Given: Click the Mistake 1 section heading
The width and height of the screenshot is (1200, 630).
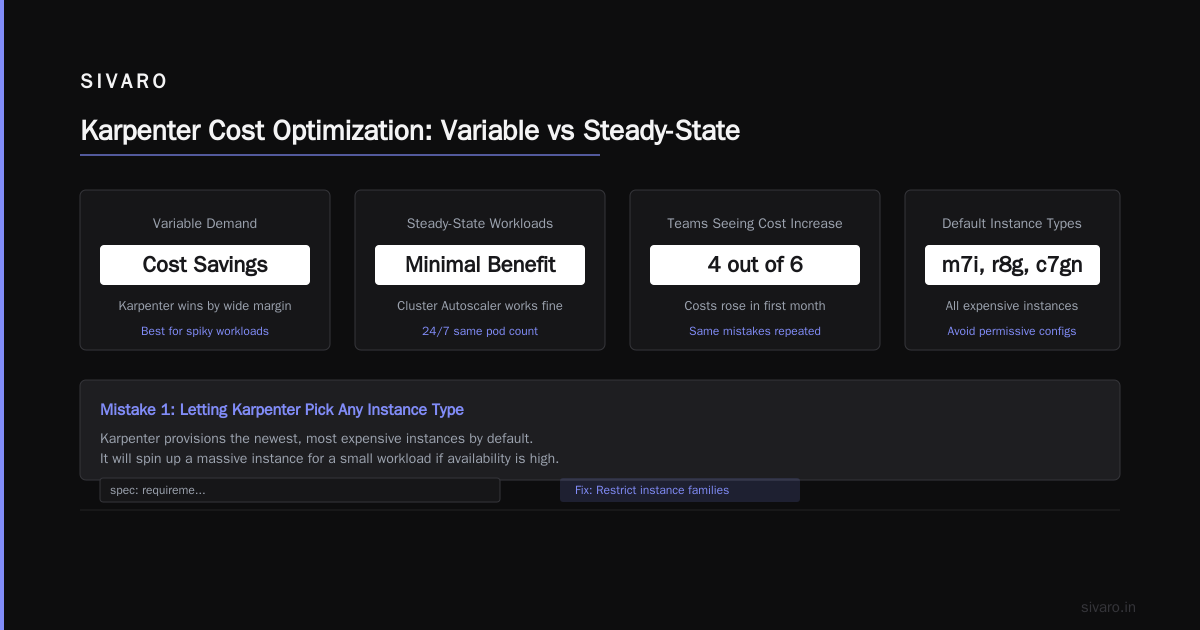Looking at the screenshot, I should click(x=282, y=410).
